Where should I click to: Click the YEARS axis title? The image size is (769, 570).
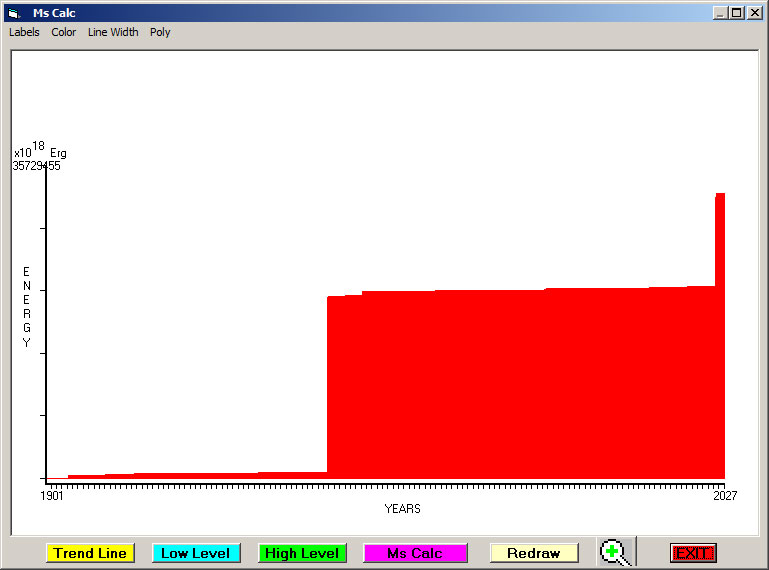pyautogui.click(x=402, y=509)
